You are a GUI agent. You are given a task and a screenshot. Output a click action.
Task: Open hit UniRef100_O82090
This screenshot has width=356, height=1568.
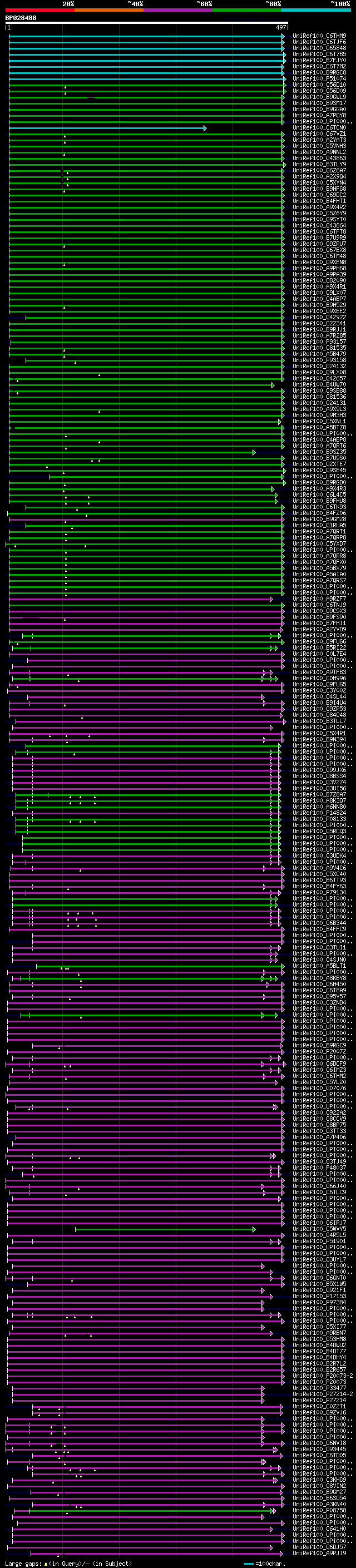click(x=319, y=280)
